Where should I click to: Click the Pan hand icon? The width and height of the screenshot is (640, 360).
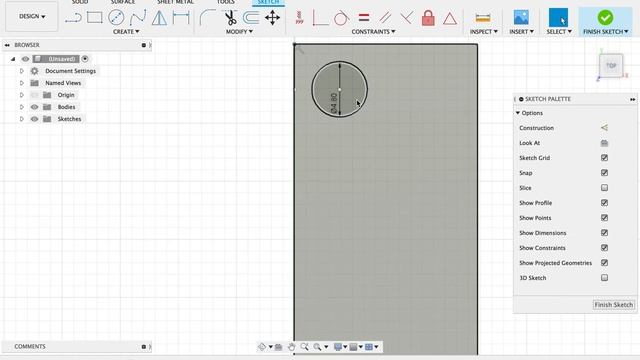pos(291,347)
